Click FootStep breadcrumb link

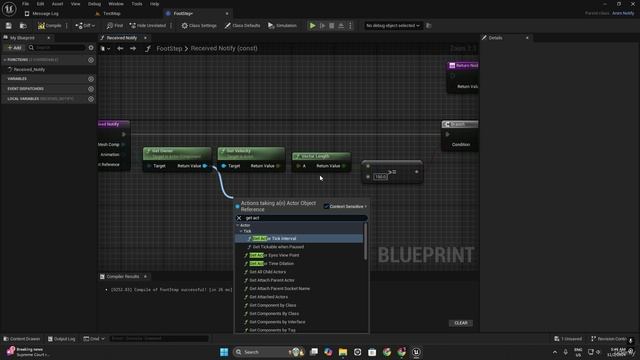click(x=169, y=49)
